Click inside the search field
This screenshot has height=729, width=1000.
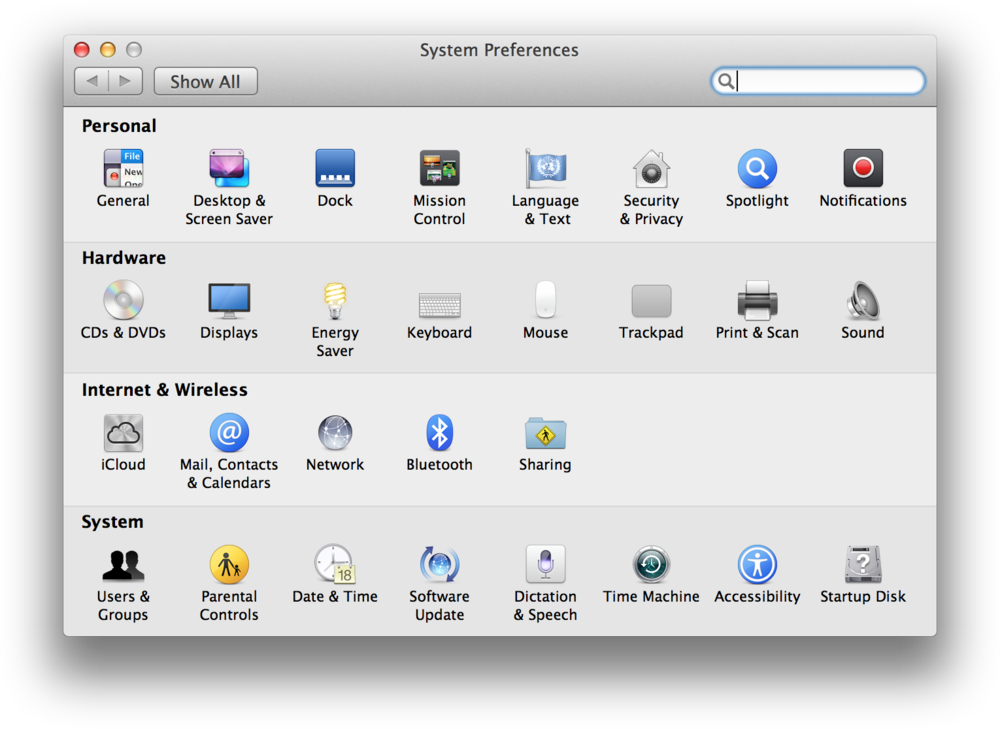[x=818, y=81]
